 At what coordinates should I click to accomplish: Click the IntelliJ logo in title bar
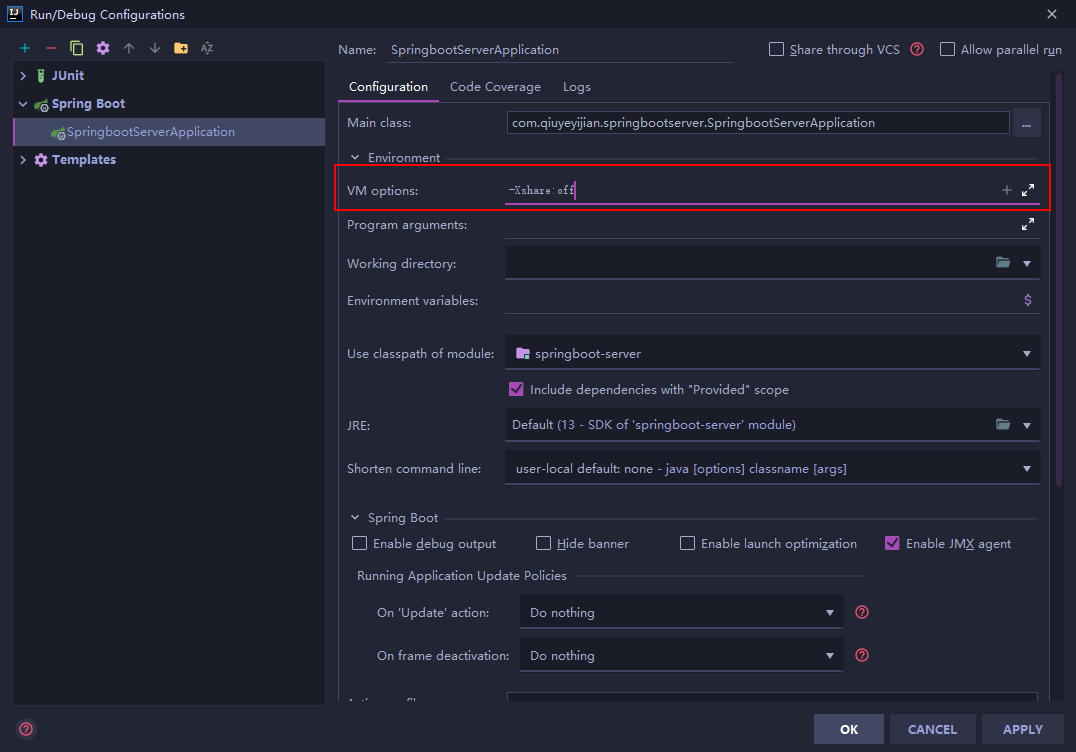(14, 14)
